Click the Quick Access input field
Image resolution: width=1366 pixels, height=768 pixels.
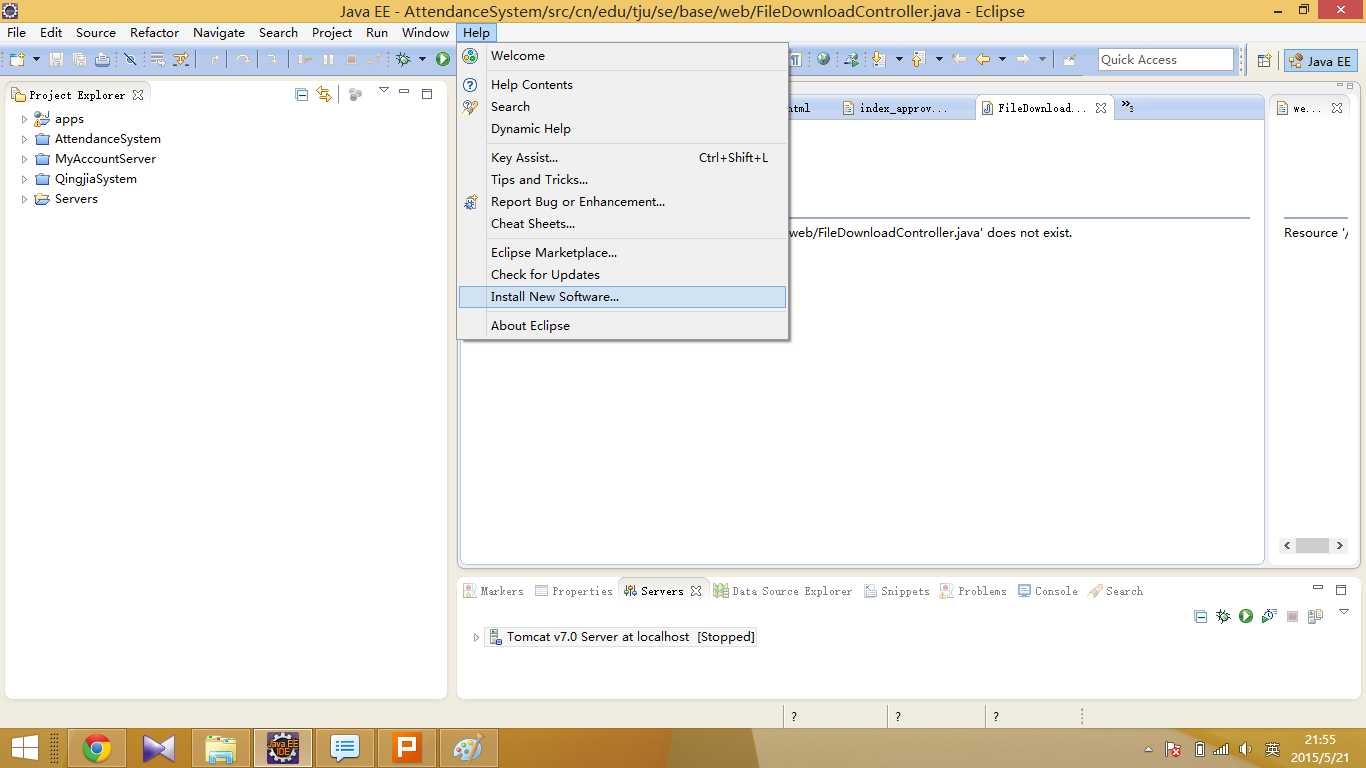[1166, 60]
